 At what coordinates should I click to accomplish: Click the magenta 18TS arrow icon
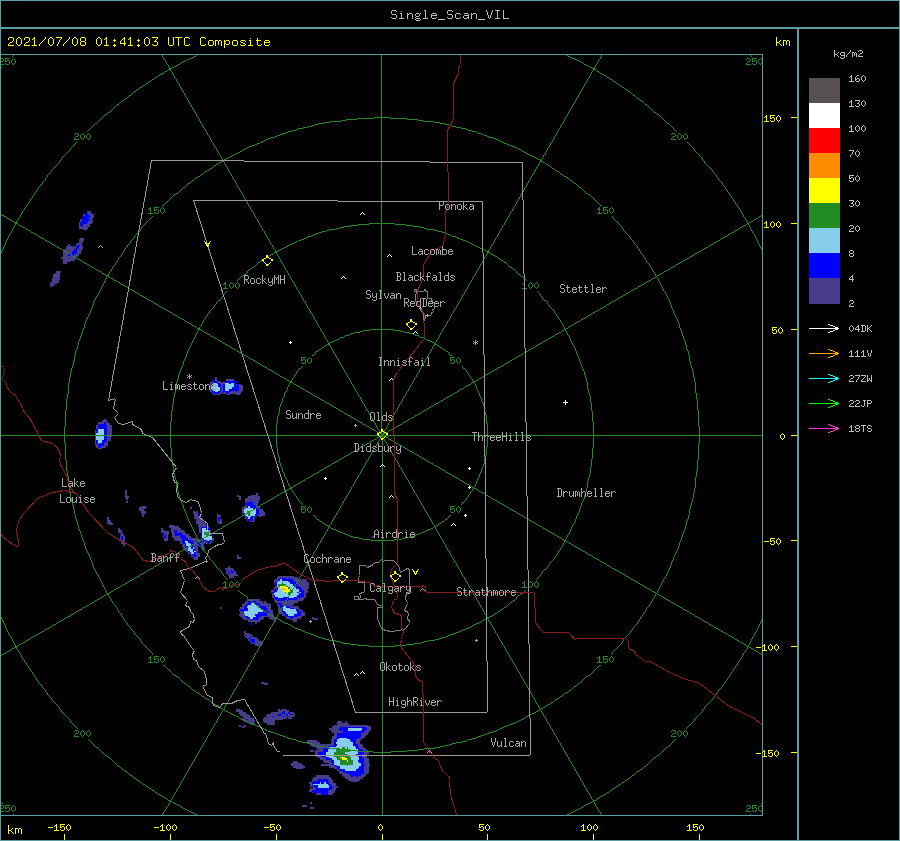point(824,428)
